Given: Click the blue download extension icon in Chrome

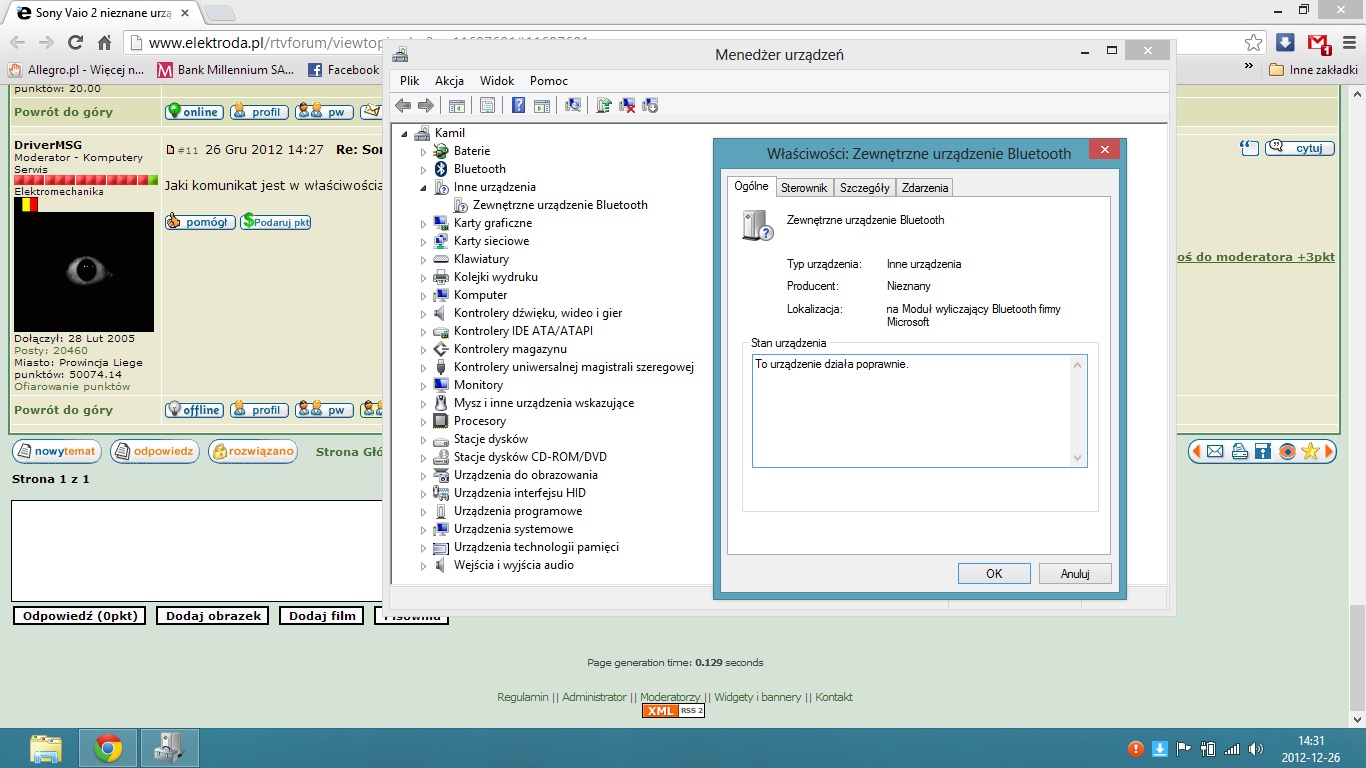Looking at the screenshot, I should click(1286, 43).
